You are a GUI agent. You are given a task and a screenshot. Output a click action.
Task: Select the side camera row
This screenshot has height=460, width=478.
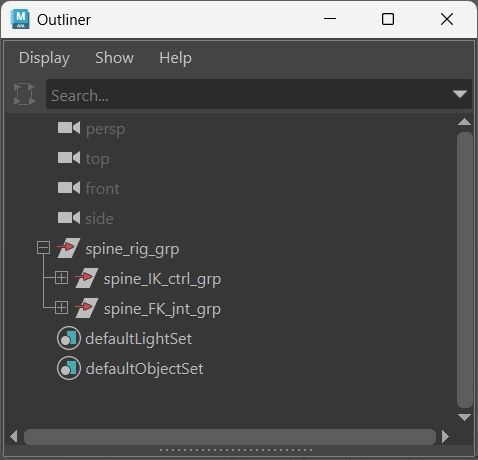pyautogui.click(x=99, y=219)
